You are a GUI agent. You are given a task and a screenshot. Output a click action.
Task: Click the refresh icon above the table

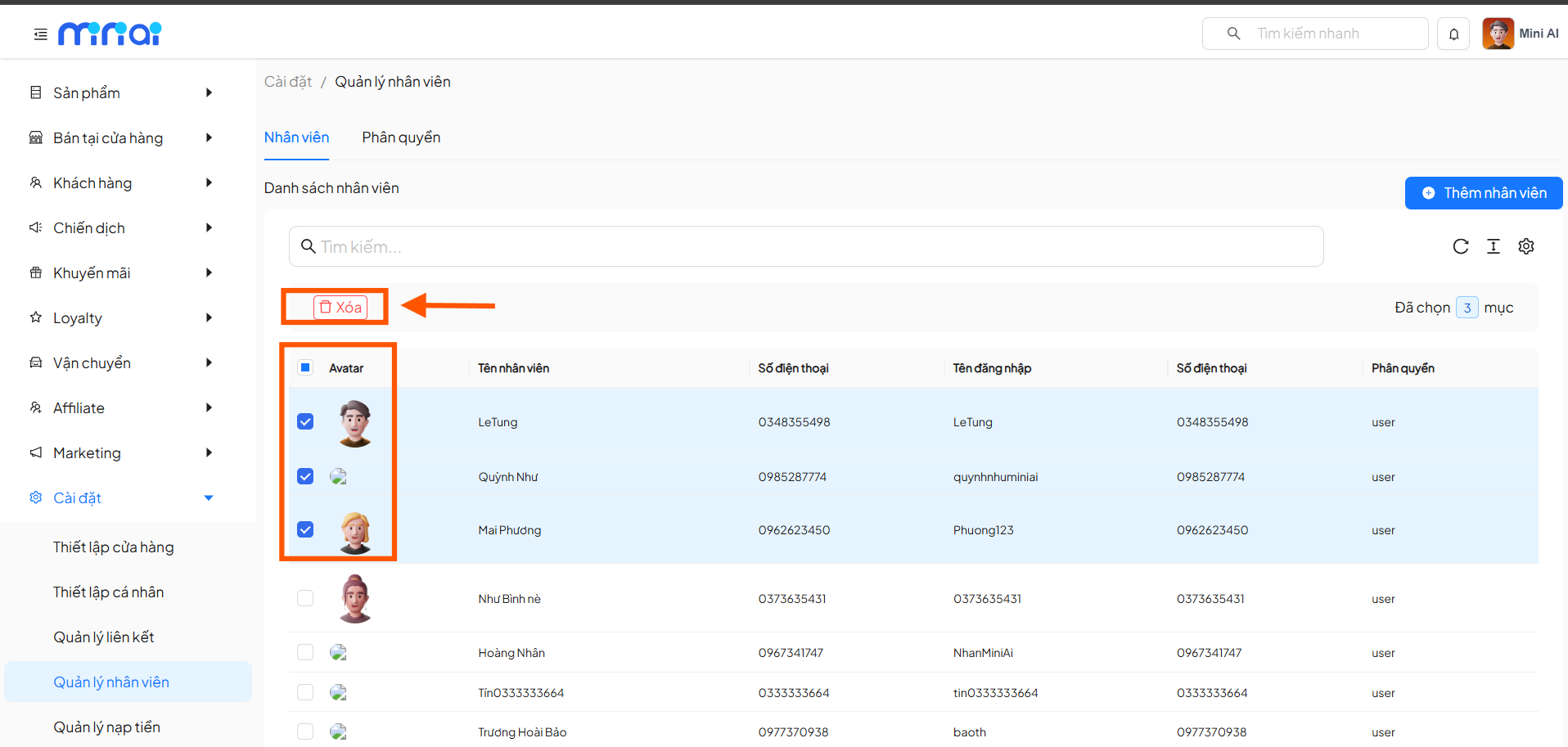pos(1460,246)
